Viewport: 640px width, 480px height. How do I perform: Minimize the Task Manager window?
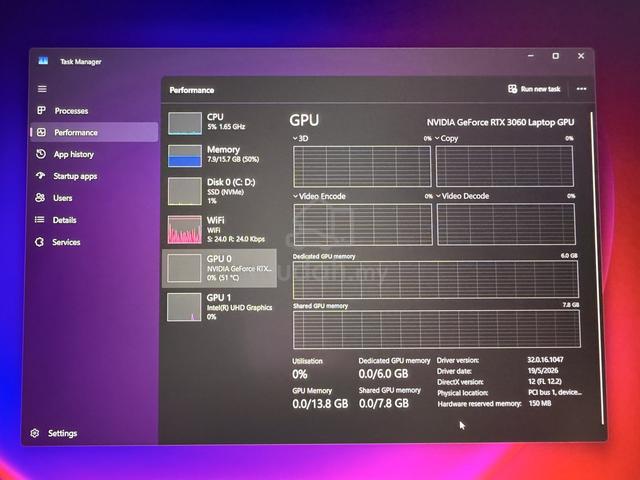pyautogui.click(x=531, y=56)
